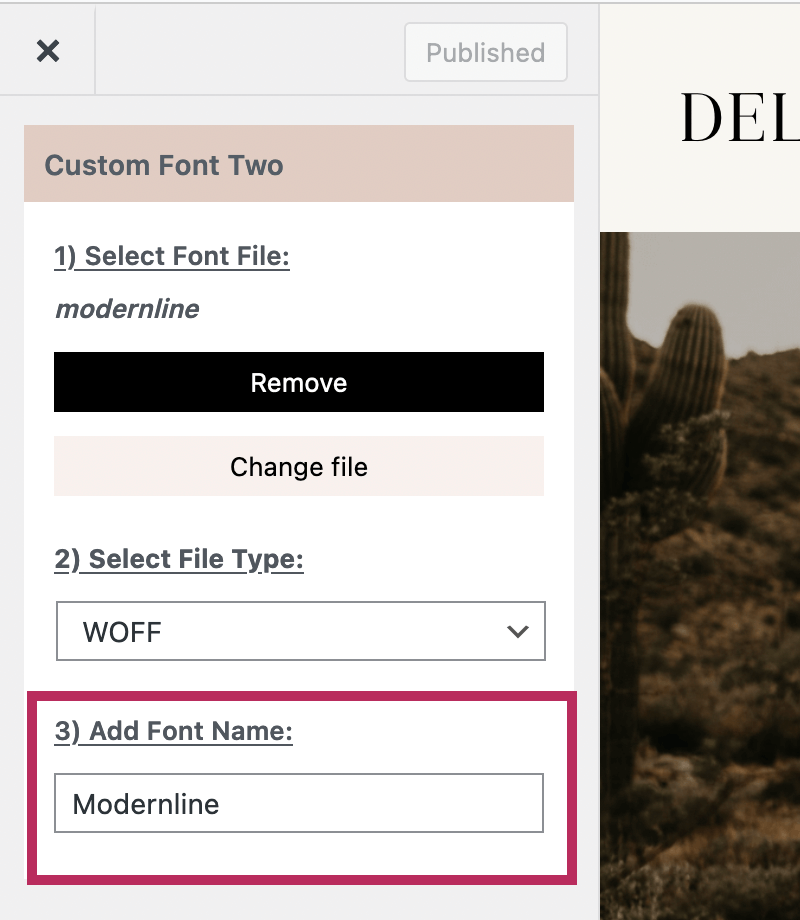The image size is (800, 920).
Task: Click the white header area of site preview
Action: [700, 190]
